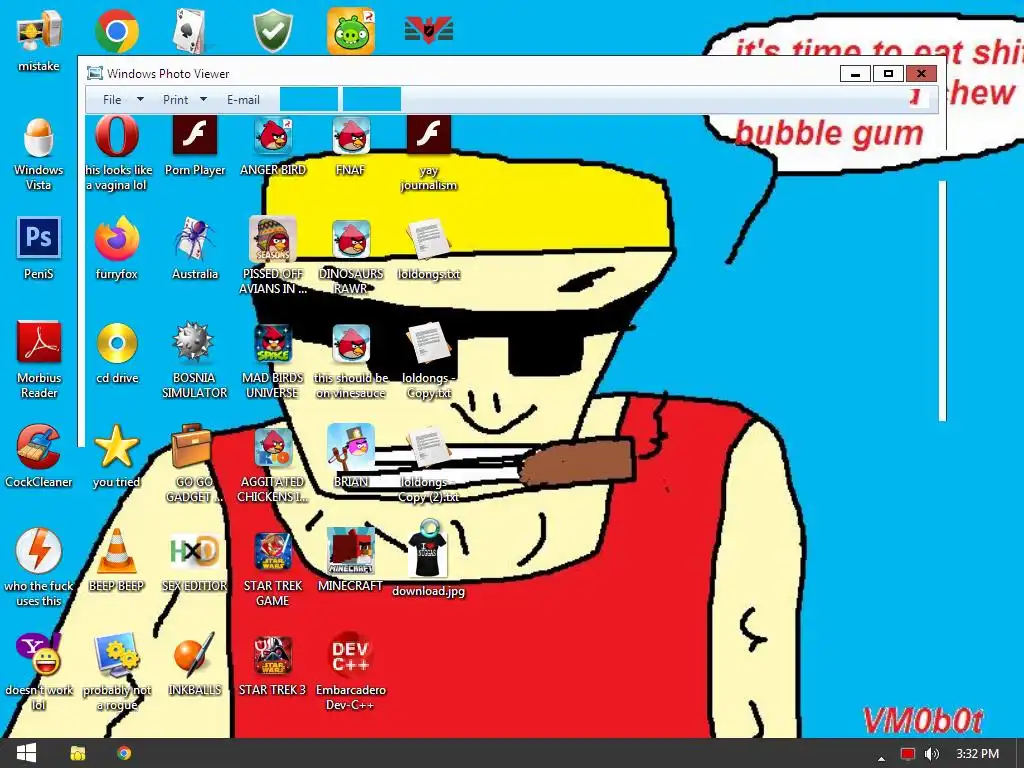Screen dimensions: 1024x768
Task: Launch the green pig Bad Piggies icon
Action: [351, 31]
